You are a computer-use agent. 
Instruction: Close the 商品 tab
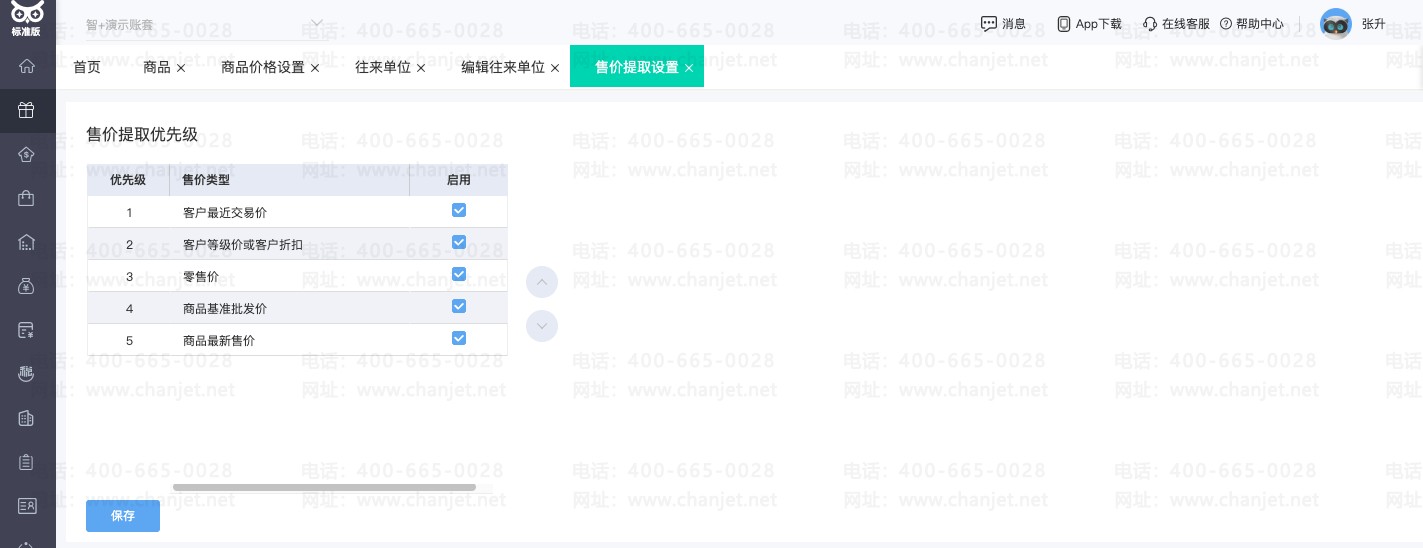tap(181, 68)
